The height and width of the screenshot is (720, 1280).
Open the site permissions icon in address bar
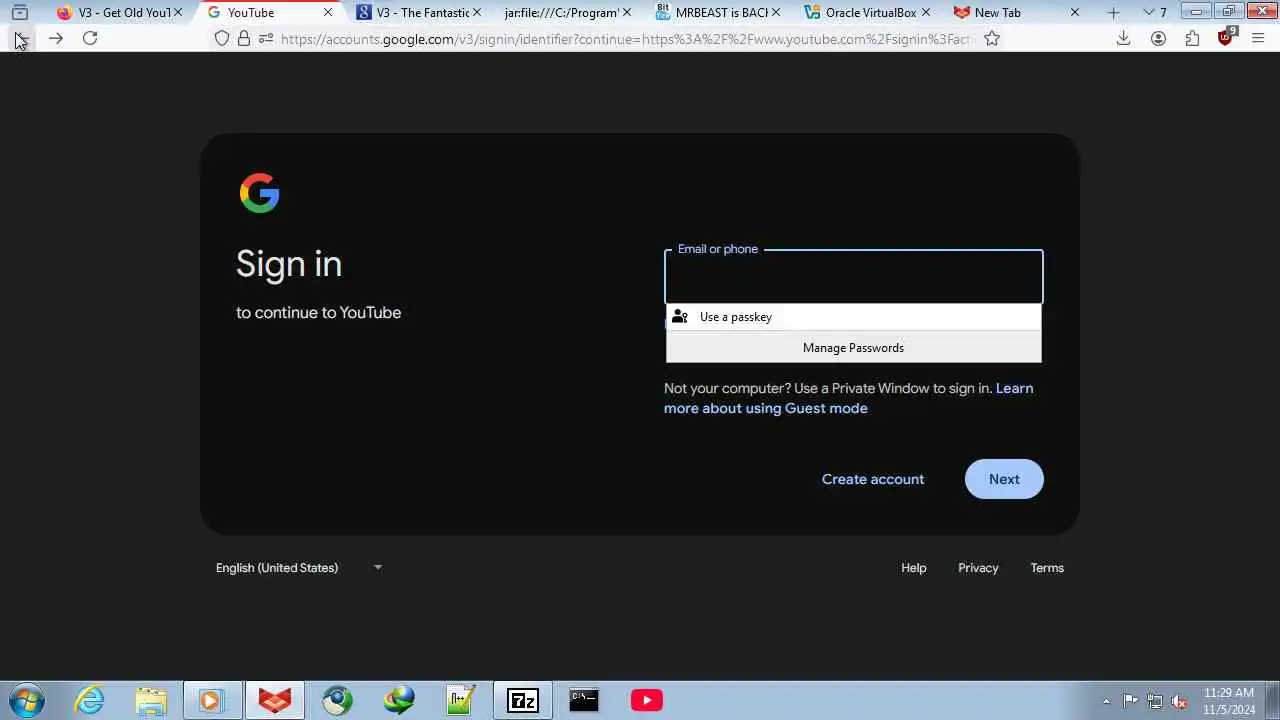click(x=266, y=38)
